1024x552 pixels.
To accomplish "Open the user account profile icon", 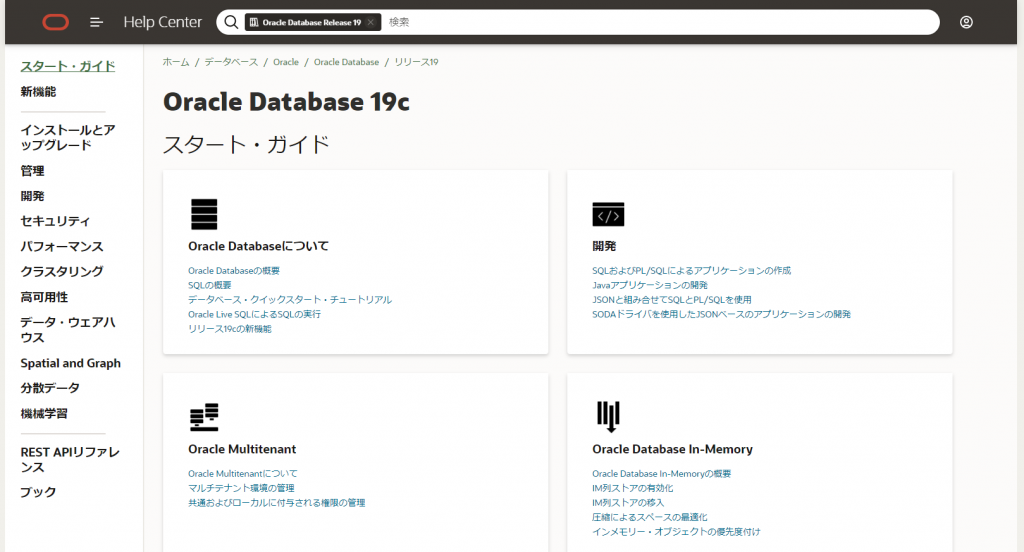I will [x=966, y=22].
